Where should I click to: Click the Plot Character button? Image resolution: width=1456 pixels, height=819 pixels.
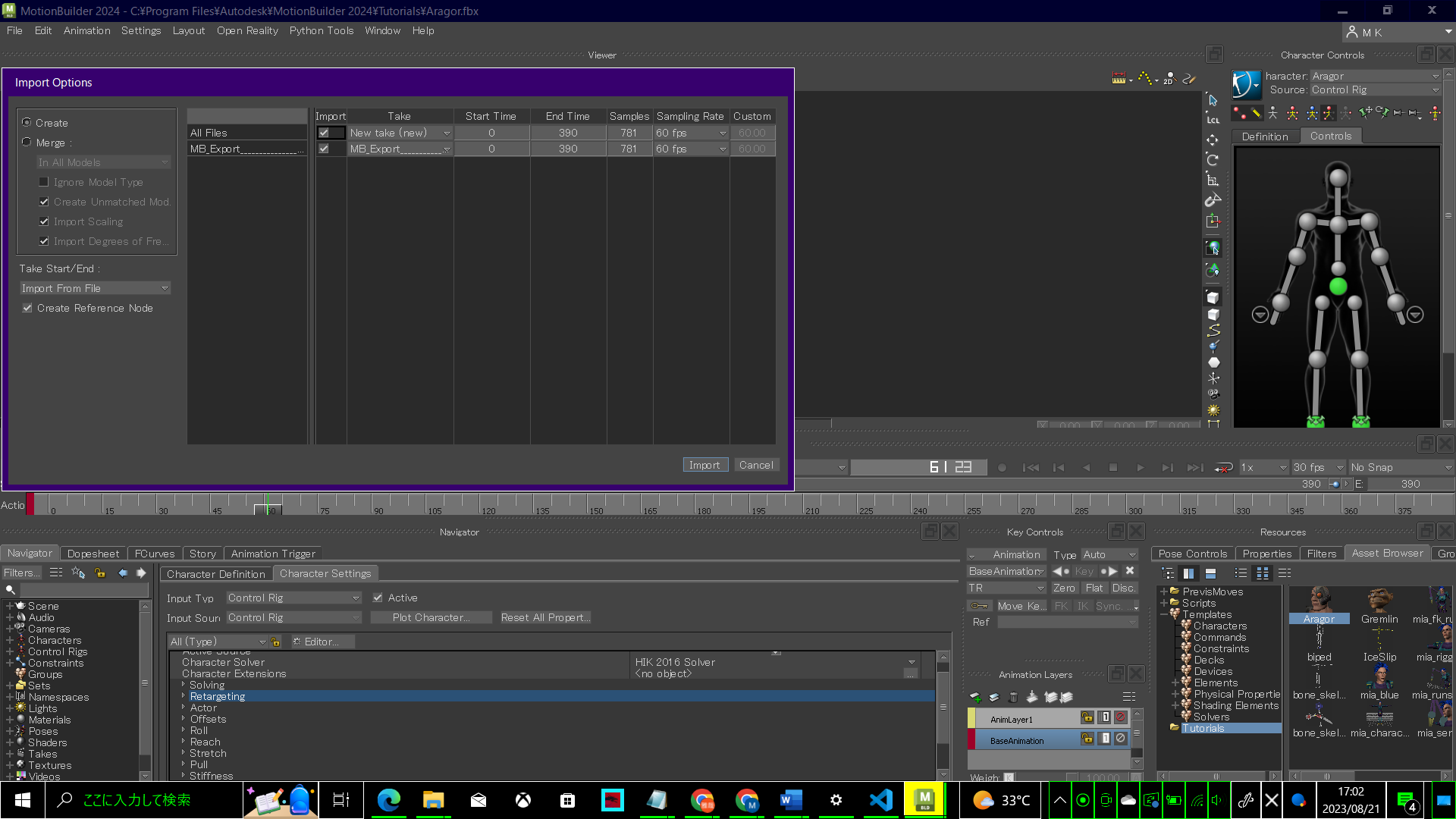(431, 617)
